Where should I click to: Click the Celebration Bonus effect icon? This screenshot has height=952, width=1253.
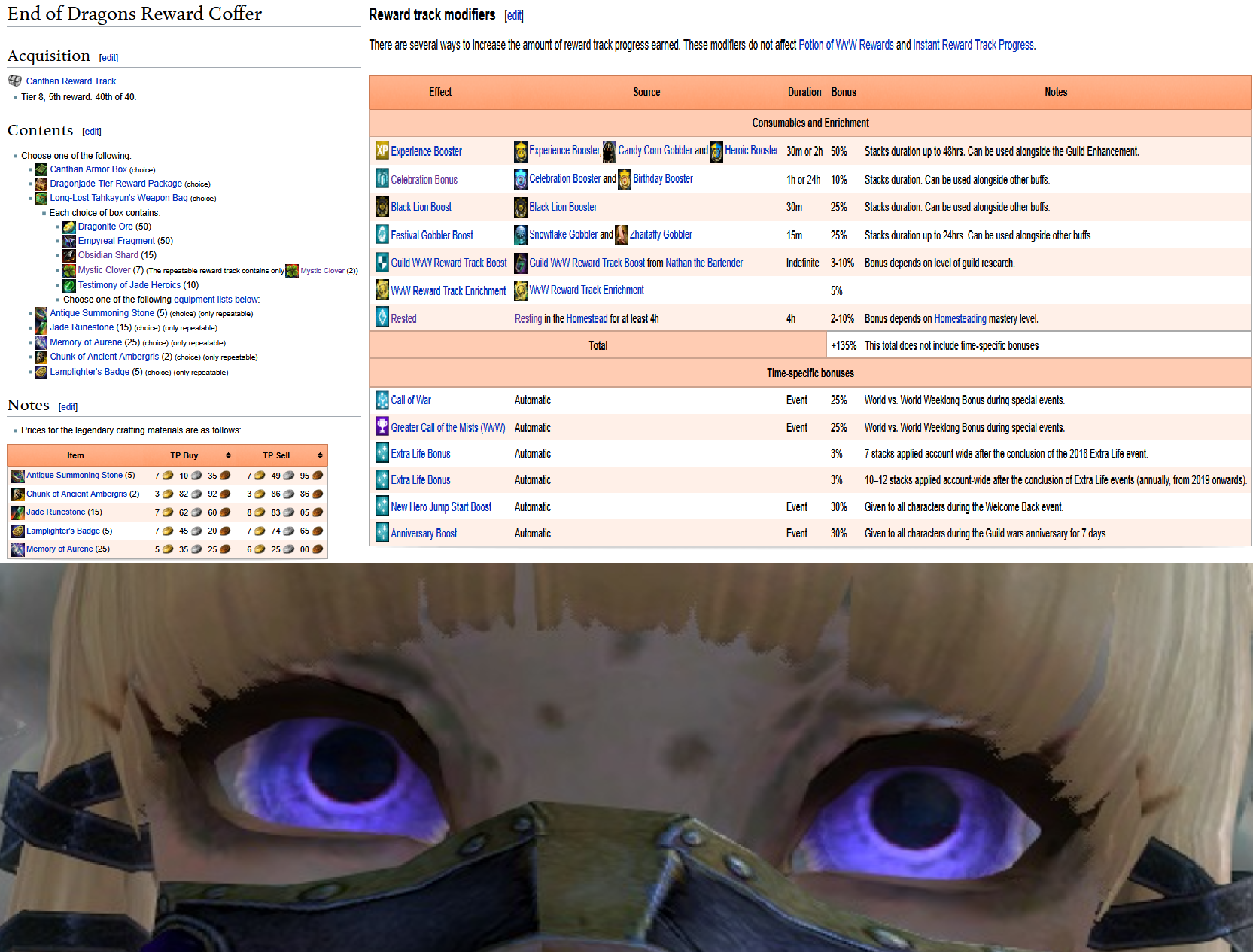tap(382, 179)
